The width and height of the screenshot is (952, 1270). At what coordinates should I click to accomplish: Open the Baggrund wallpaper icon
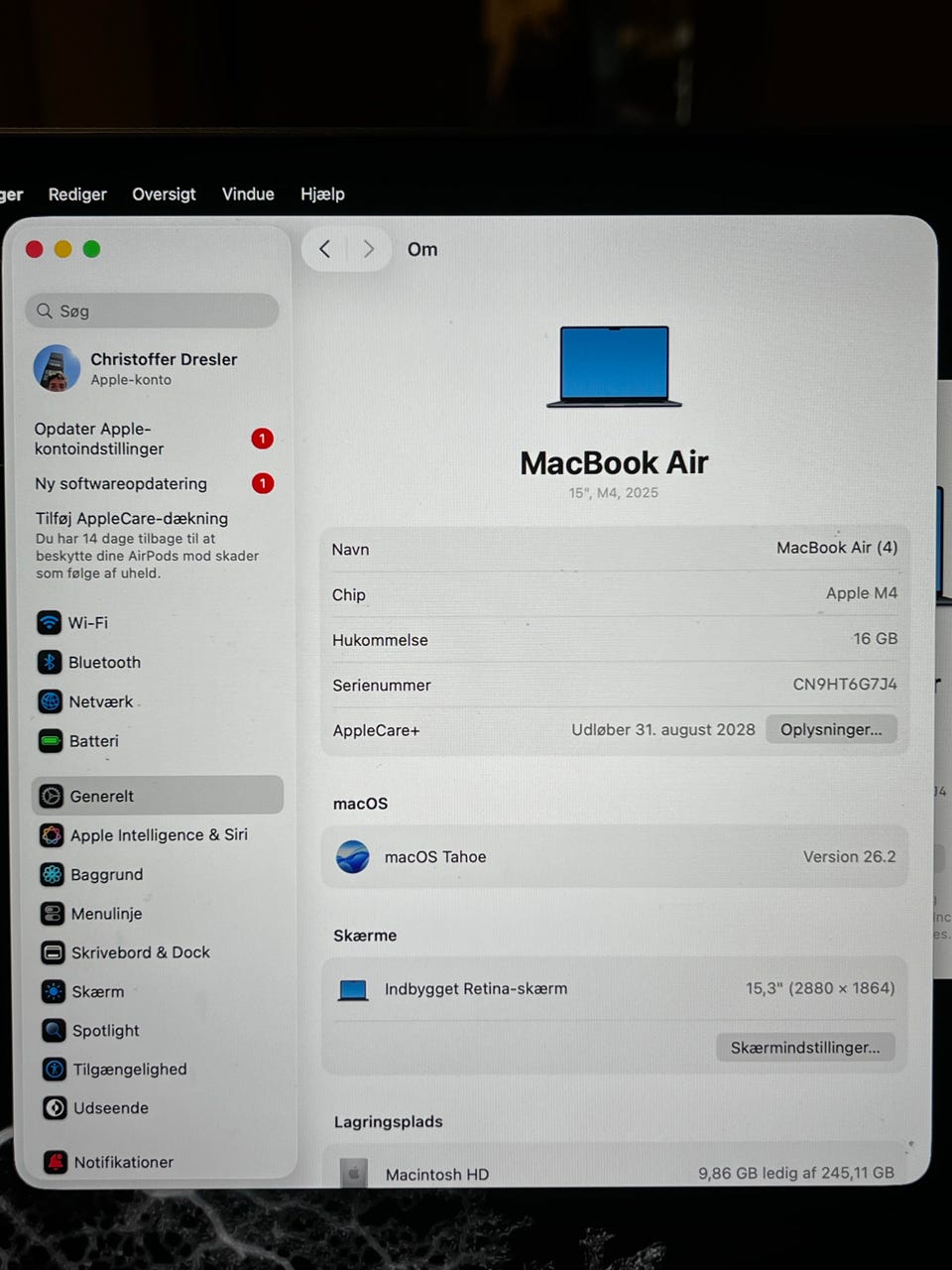tap(52, 874)
